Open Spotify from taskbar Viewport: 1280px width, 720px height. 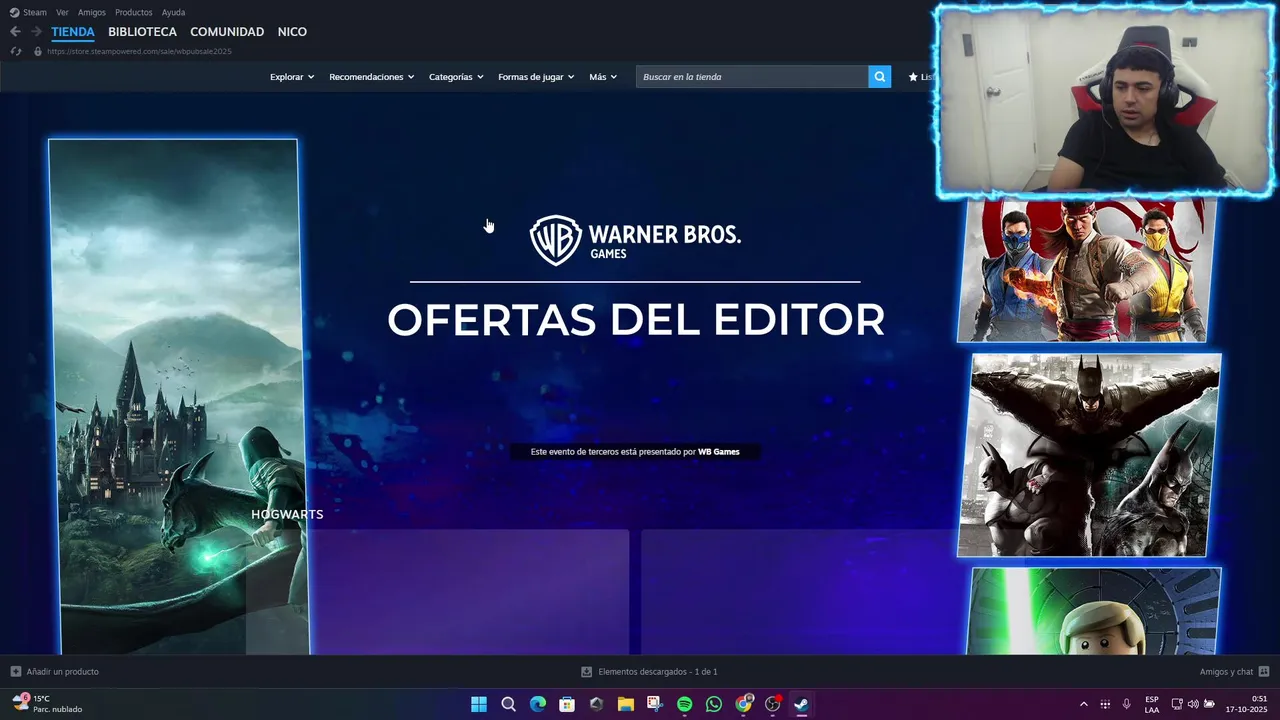tap(684, 704)
